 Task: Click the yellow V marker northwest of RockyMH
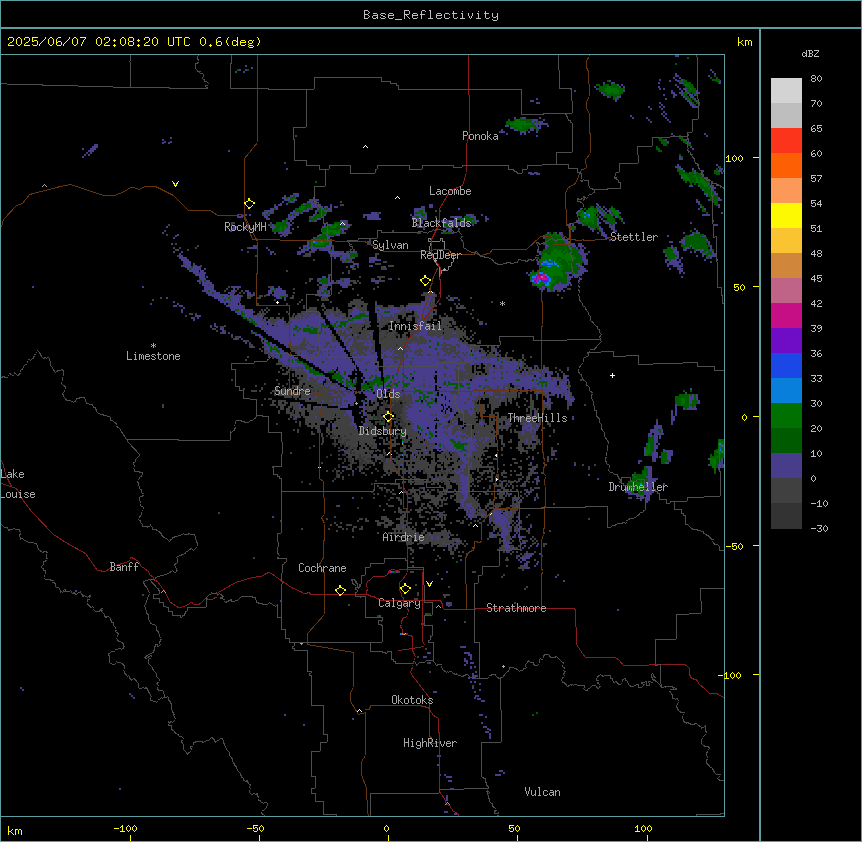pyautogui.click(x=175, y=184)
